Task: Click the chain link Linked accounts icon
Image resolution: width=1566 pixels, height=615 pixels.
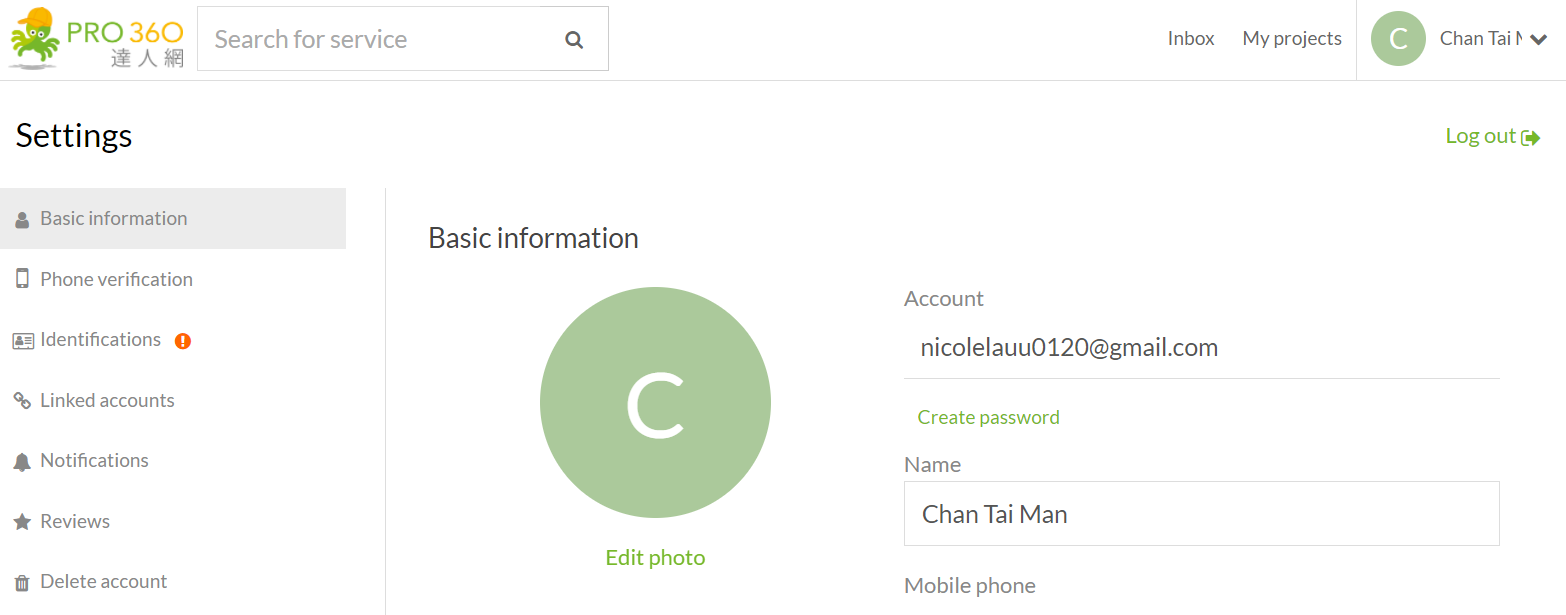Action: [22, 401]
